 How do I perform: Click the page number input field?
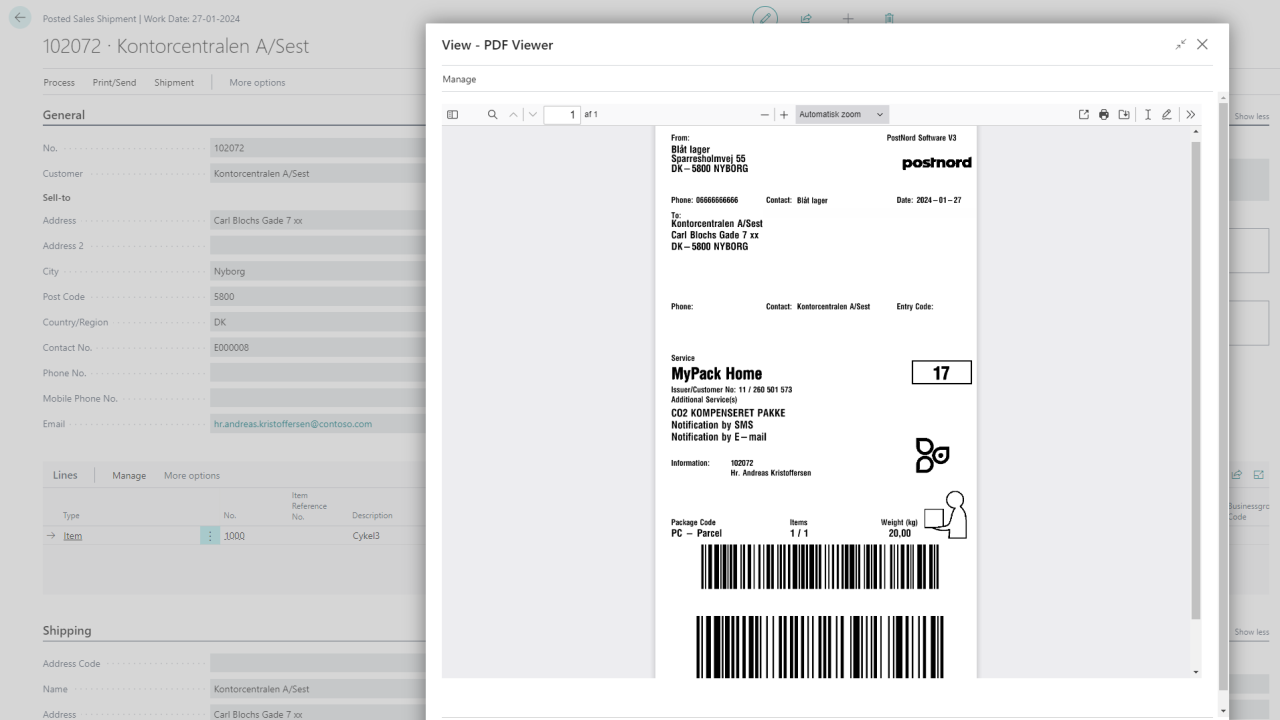pyautogui.click(x=562, y=115)
